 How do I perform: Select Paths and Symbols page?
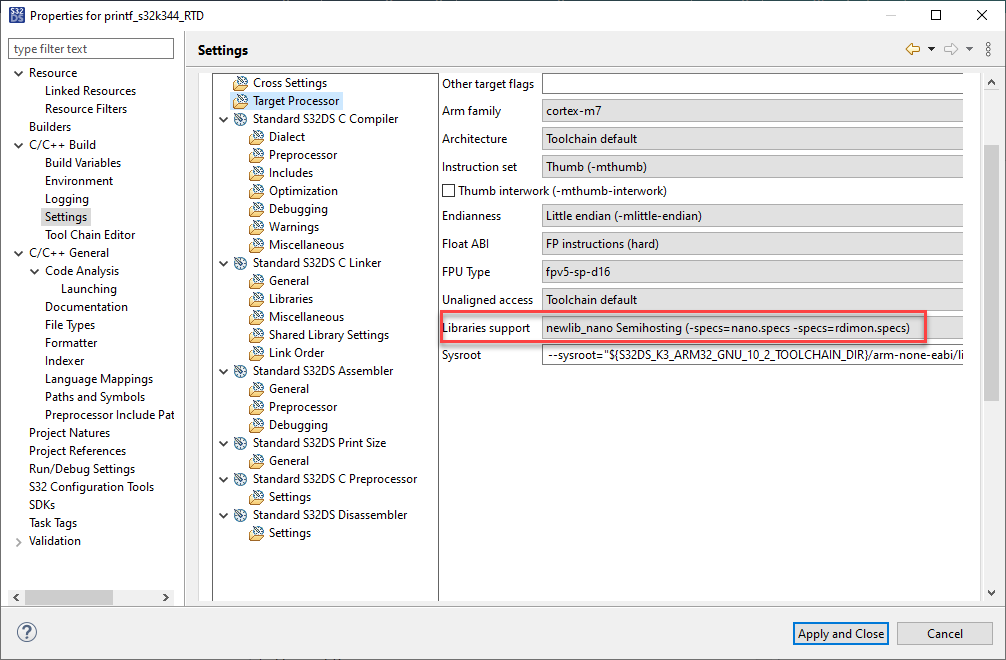point(95,397)
